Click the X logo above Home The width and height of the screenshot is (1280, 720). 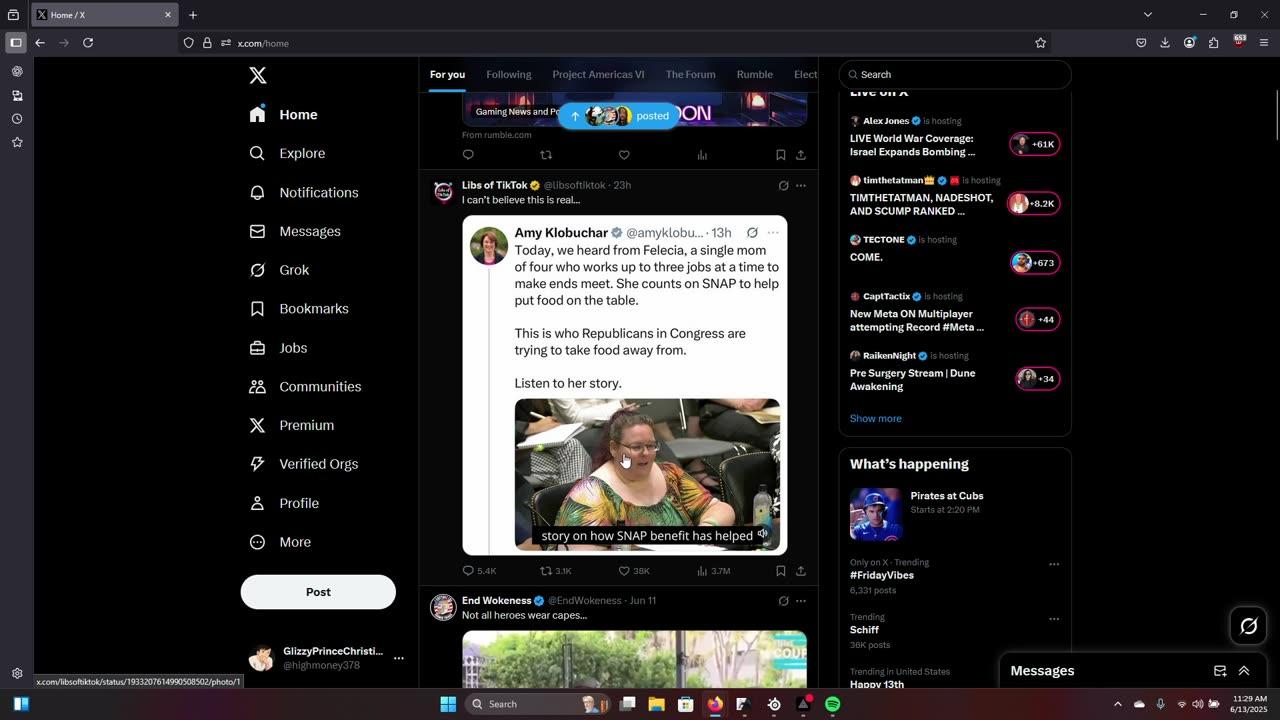(257, 75)
